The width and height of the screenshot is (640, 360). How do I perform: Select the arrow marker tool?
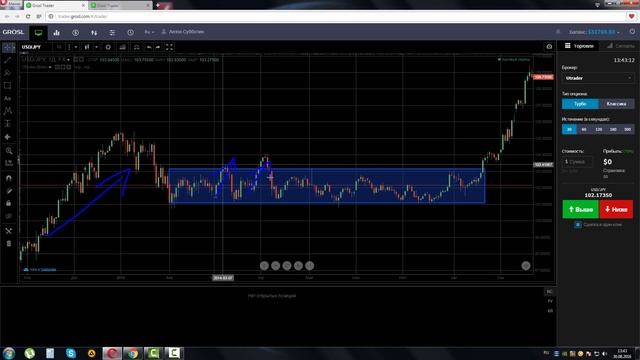pyautogui.click(x=8, y=137)
